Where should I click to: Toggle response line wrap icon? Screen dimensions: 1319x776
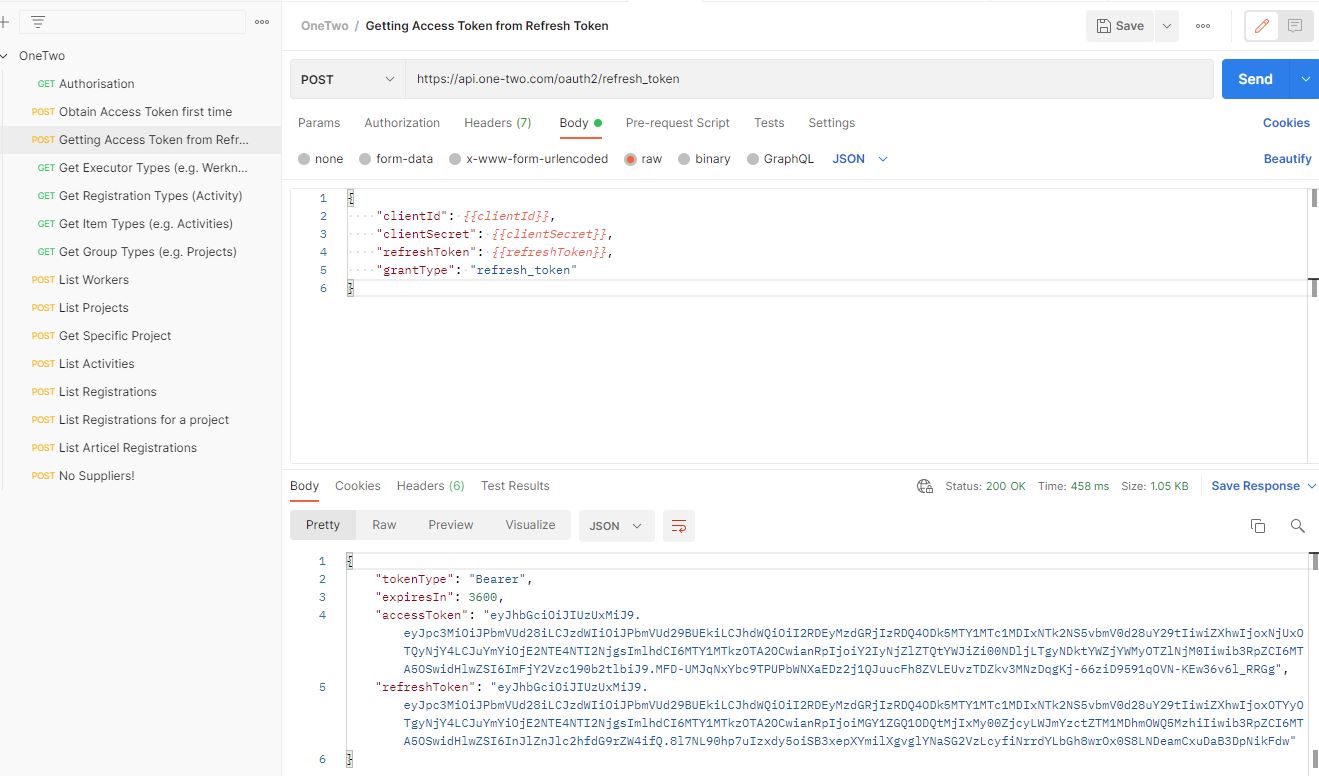click(x=679, y=526)
